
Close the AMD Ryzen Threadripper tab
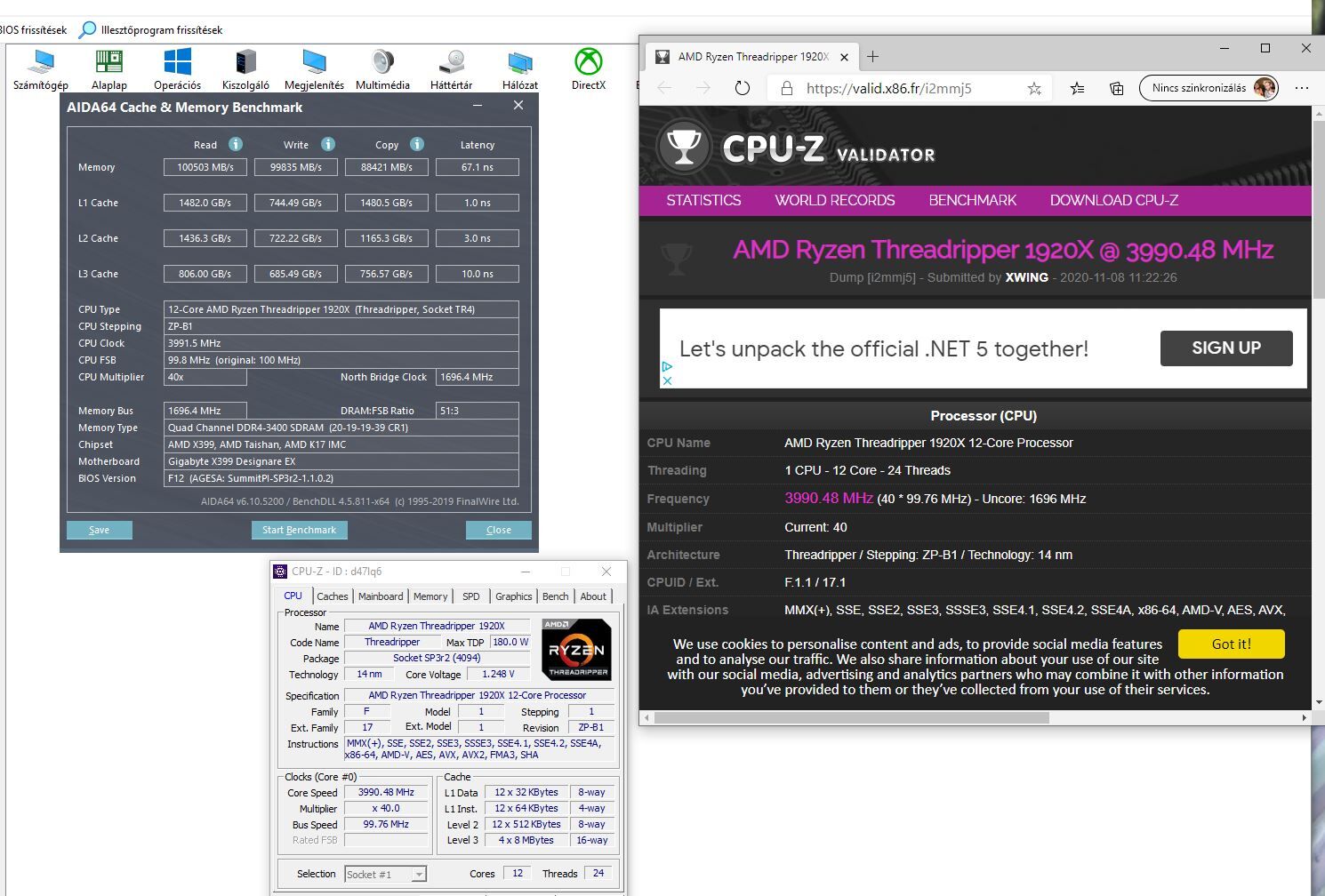[844, 57]
